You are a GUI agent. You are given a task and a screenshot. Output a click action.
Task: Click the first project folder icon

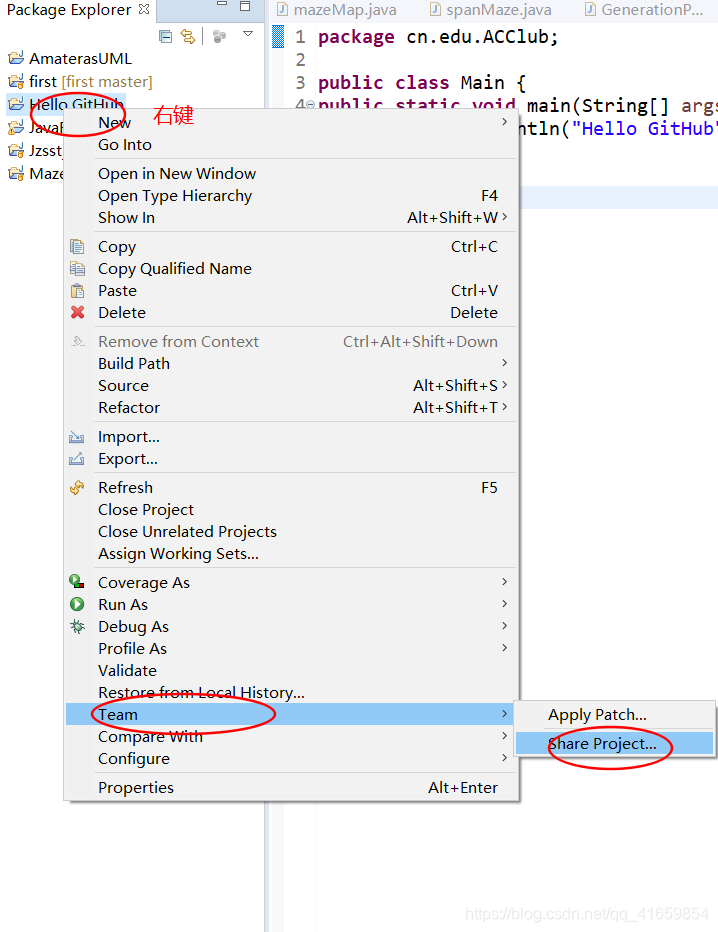pos(16,81)
